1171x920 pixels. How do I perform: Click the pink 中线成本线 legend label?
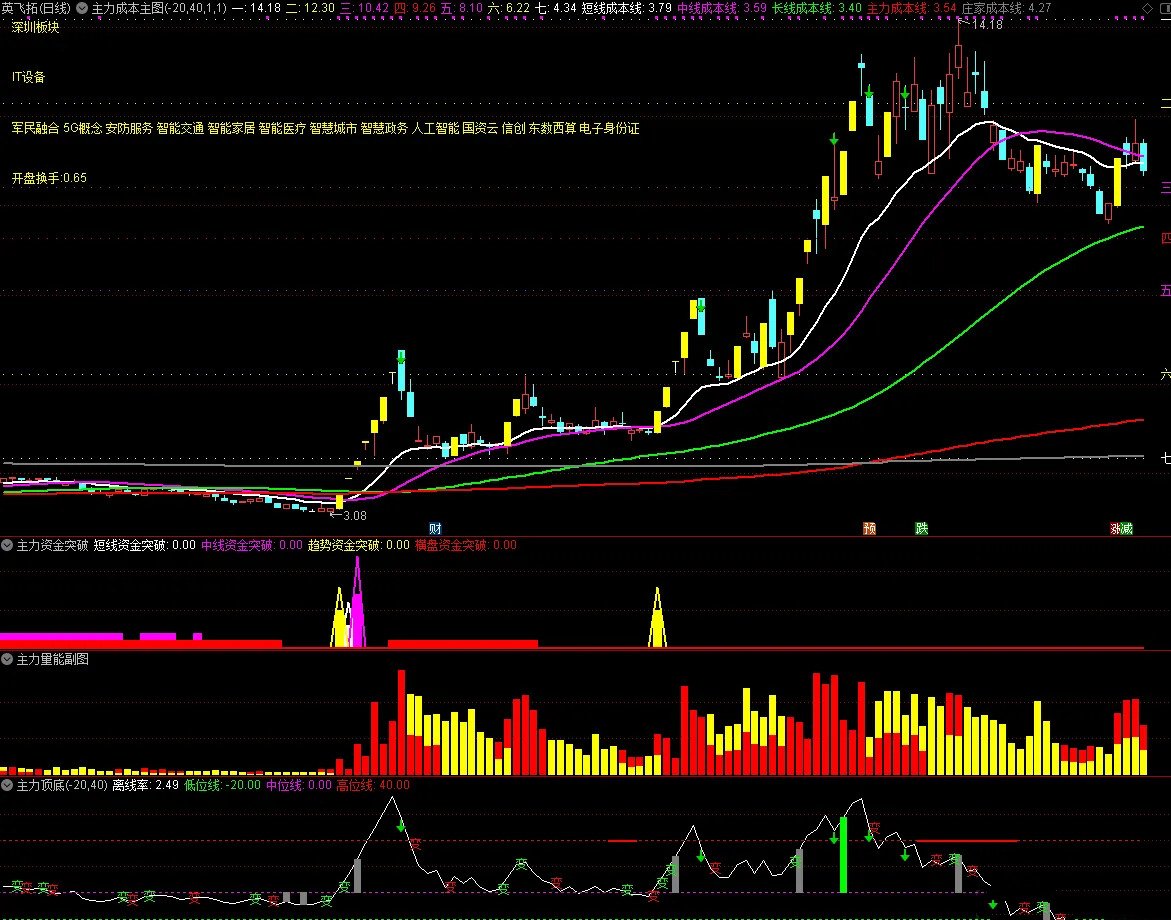click(708, 7)
